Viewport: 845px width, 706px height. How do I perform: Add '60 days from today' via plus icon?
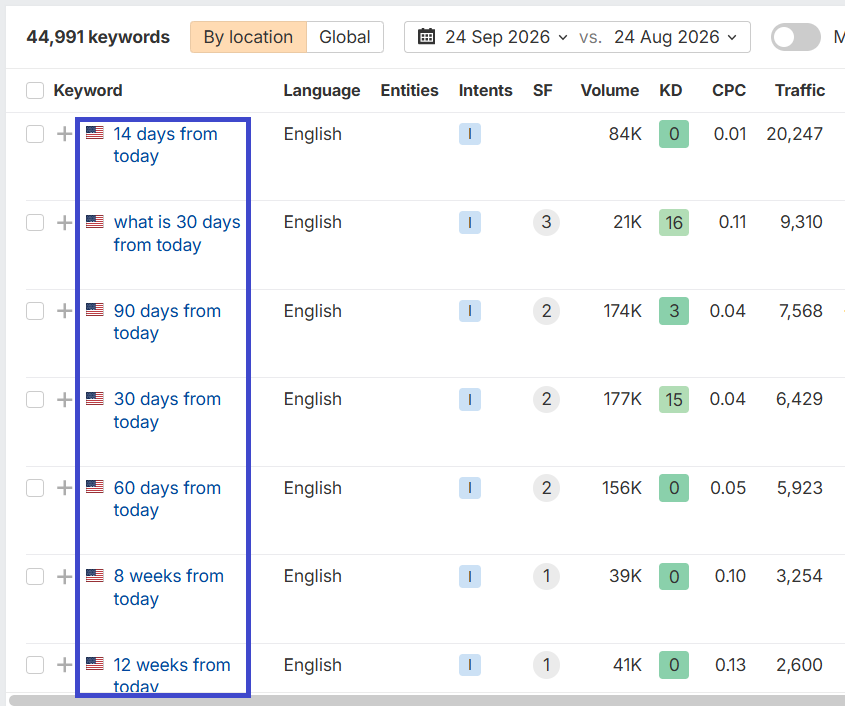[64, 488]
